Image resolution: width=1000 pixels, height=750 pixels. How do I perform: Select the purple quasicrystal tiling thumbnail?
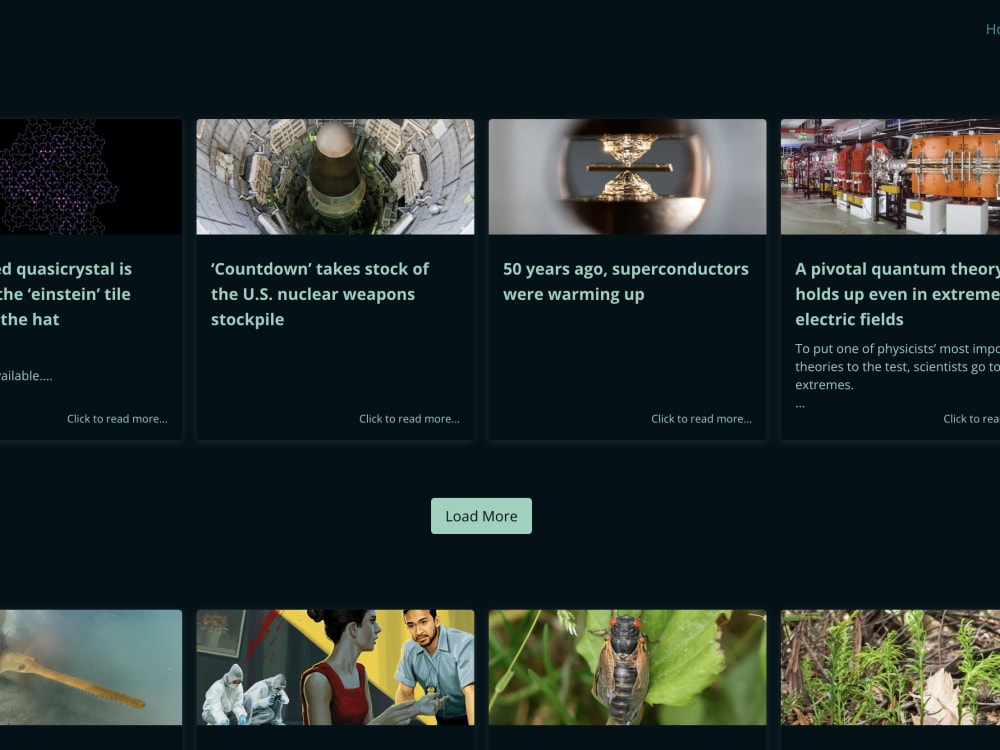pyautogui.click(x=91, y=177)
